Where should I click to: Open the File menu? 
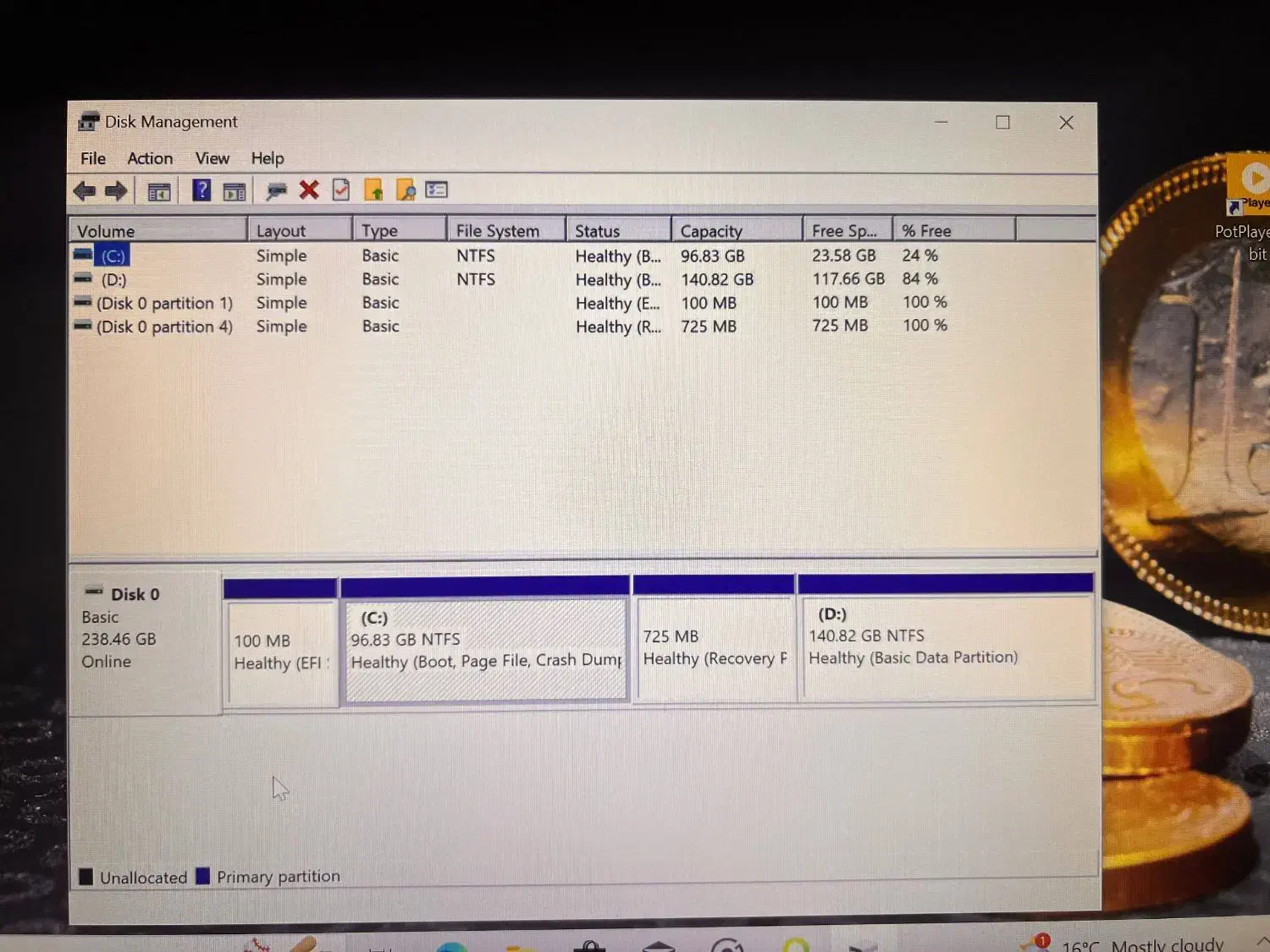pos(93,158)
